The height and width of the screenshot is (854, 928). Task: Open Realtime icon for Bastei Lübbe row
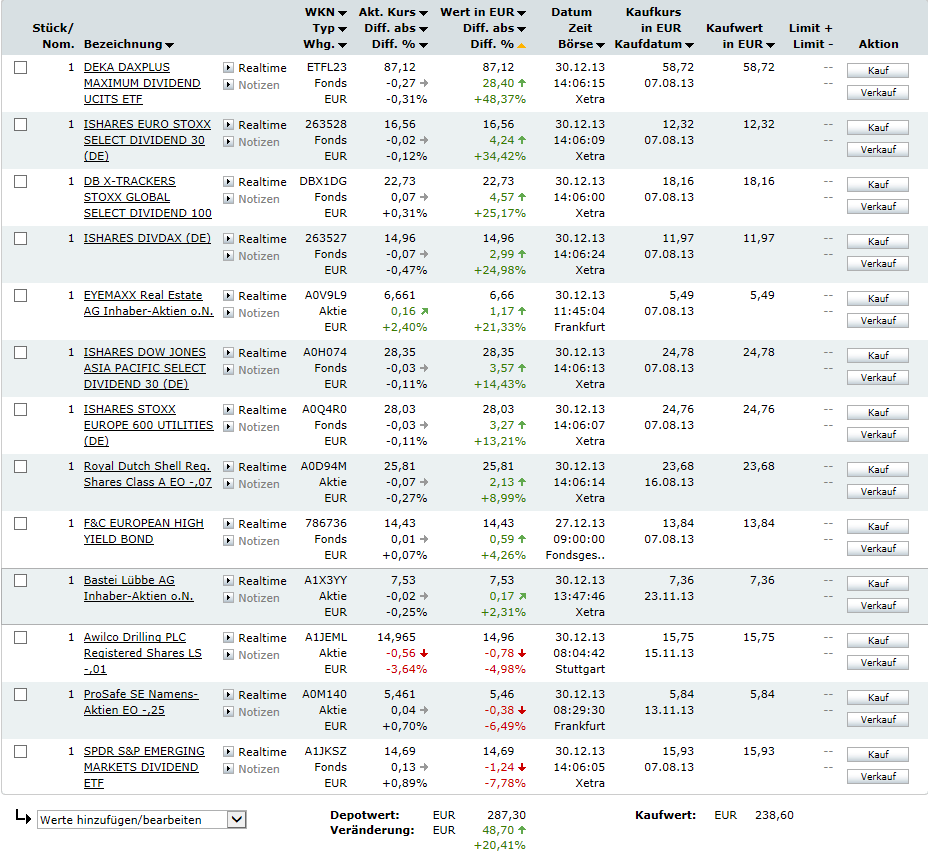tap(228, 581)
